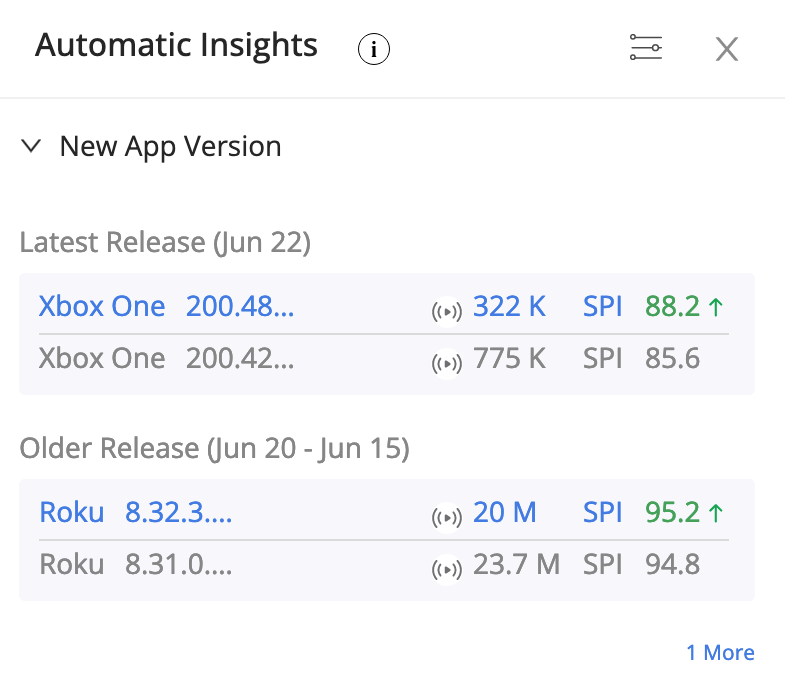The height and width of the screenshot is (687, 790).
Task: Open the Automatic Insights info icon
Action: tap(373, 49)
